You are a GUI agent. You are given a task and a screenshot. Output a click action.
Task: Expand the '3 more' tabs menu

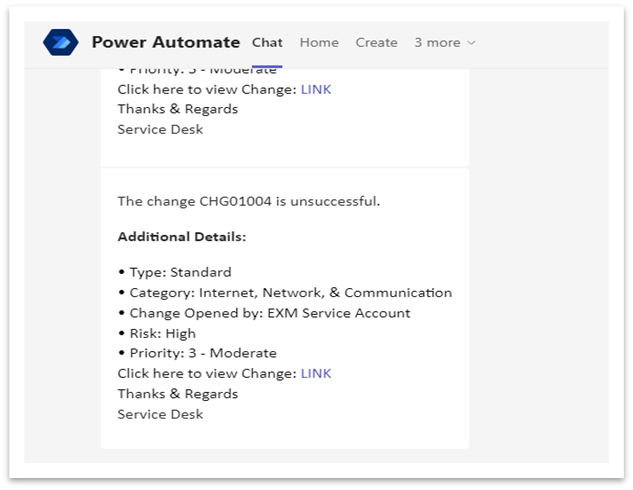coord(445,42)
